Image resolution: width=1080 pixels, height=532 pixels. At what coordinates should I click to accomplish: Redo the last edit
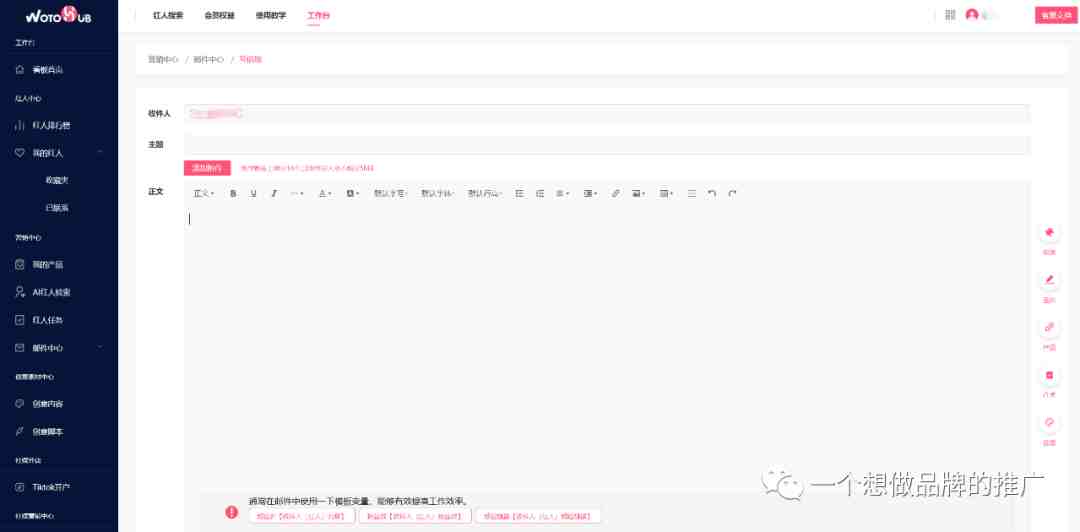point(732,194)
